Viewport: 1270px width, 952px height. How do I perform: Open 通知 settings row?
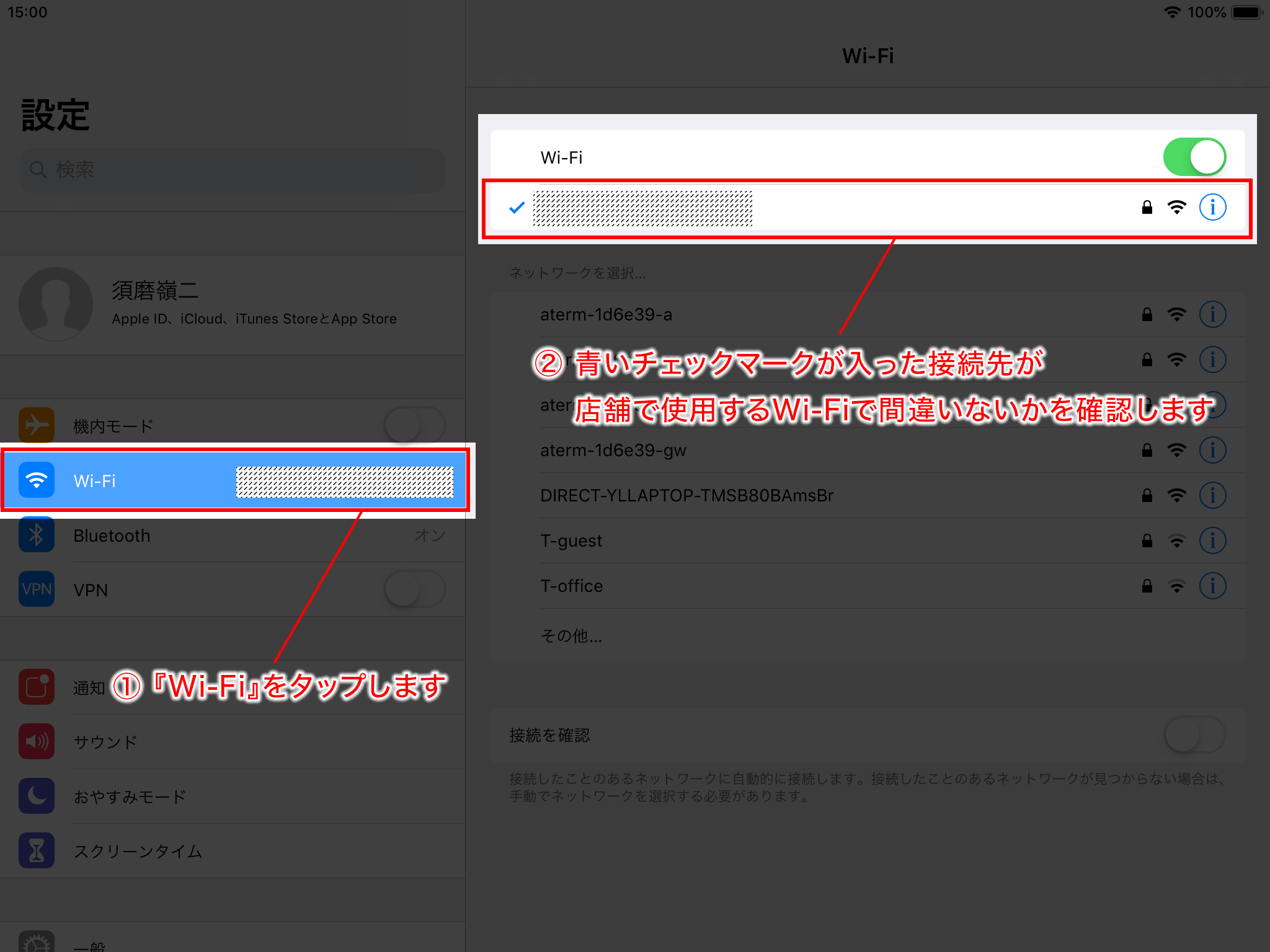pyautogui.click(x=233, y=687)
